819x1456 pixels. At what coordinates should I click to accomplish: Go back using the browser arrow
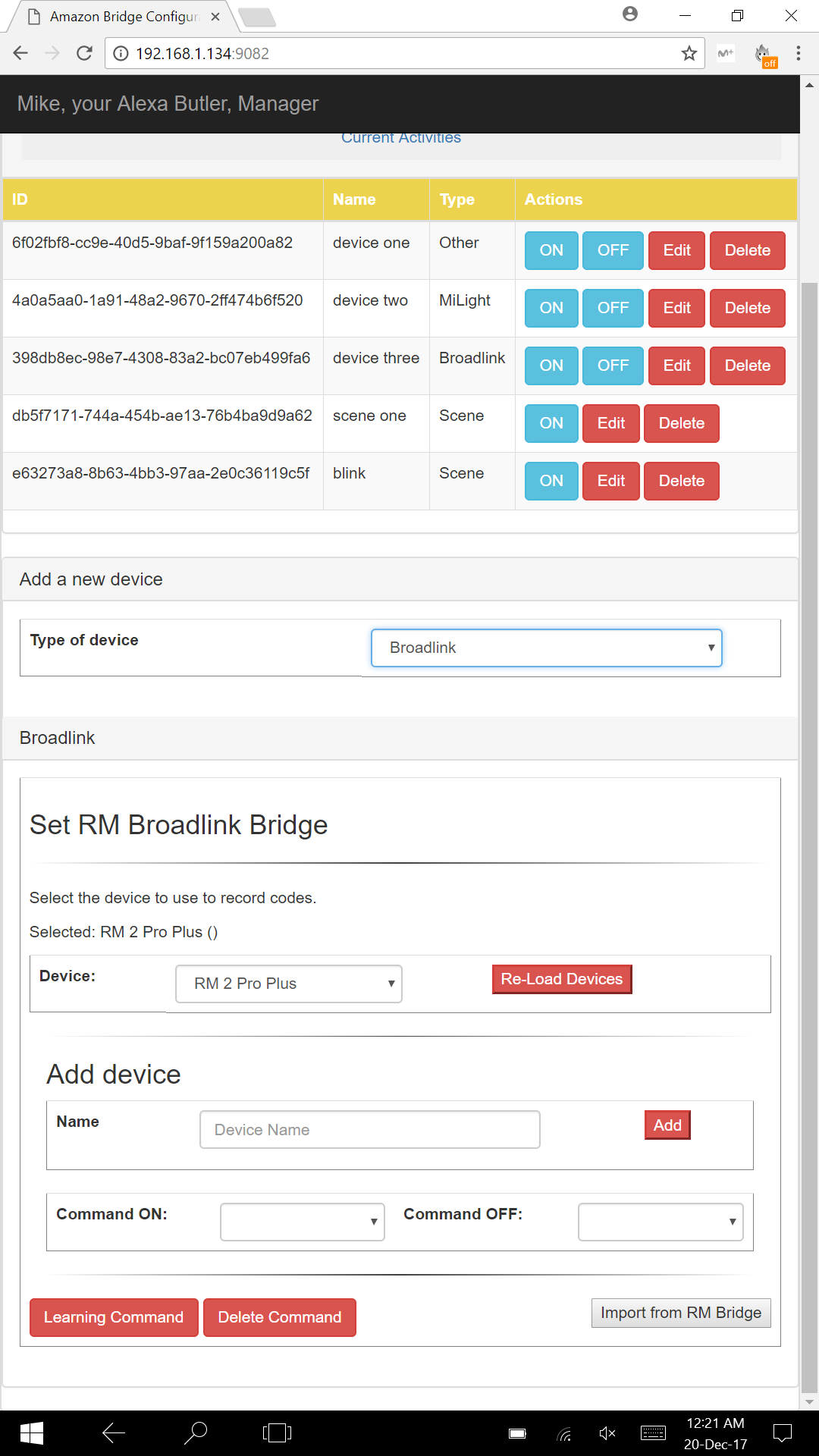click(x=20, y=53)
